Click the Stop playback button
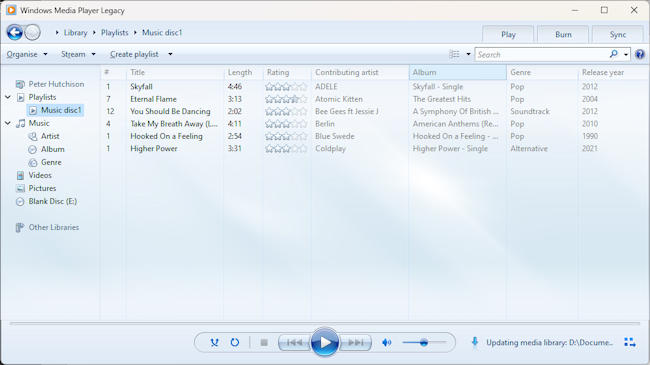 [264, 343]
